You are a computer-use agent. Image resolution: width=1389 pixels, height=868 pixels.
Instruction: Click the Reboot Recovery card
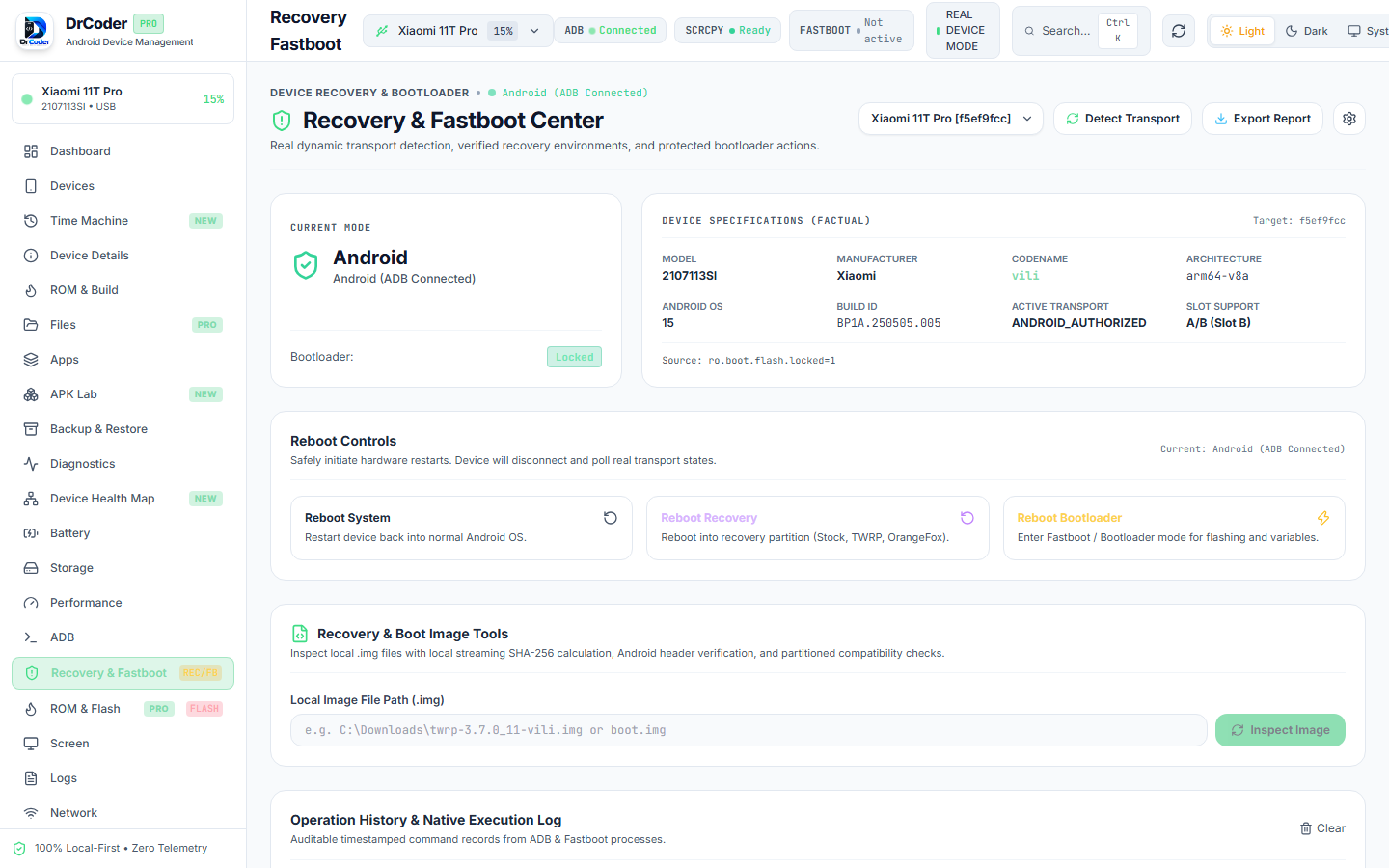(x=818, y=528)
